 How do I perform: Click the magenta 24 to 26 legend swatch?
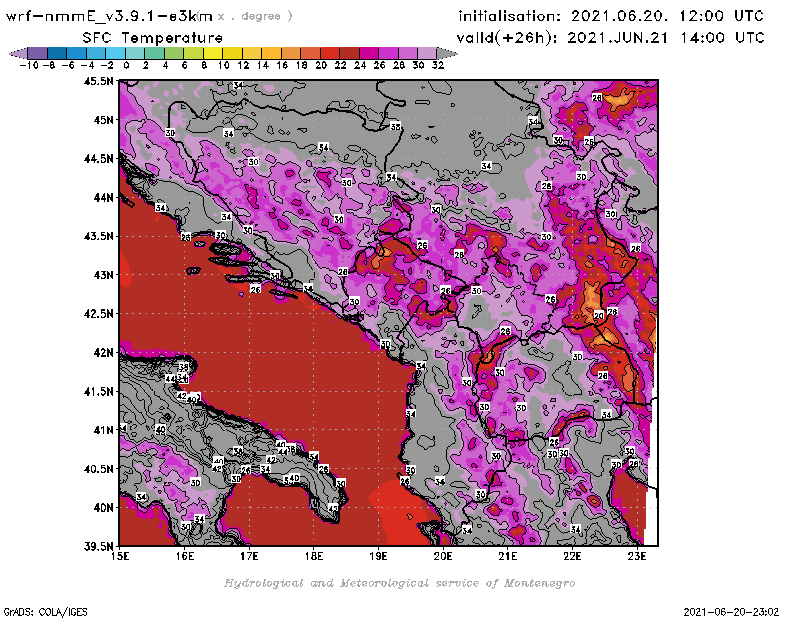pyautogui.click(x=369, y=53)
